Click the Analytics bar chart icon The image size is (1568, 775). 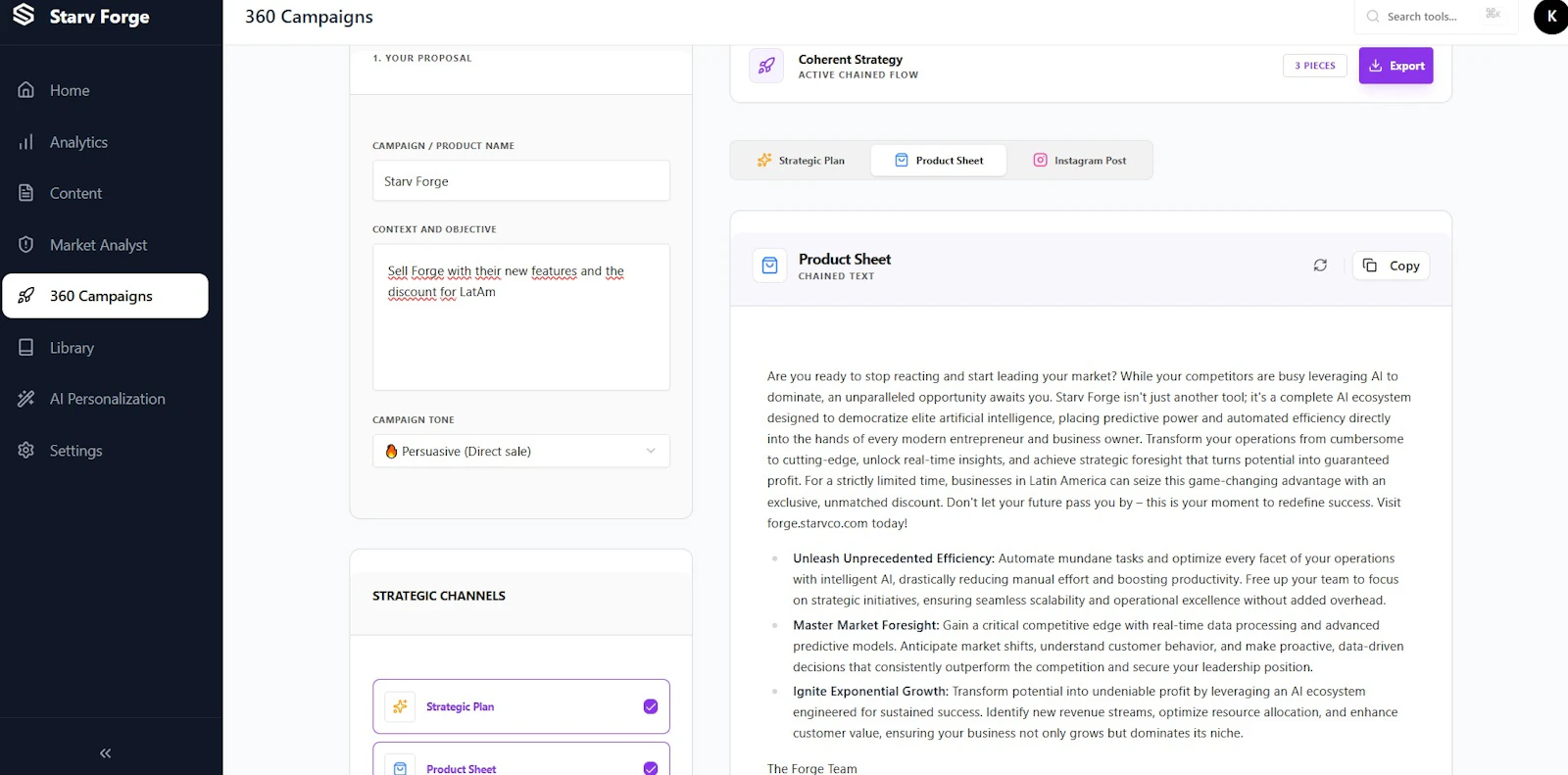[x=26, y=142]
